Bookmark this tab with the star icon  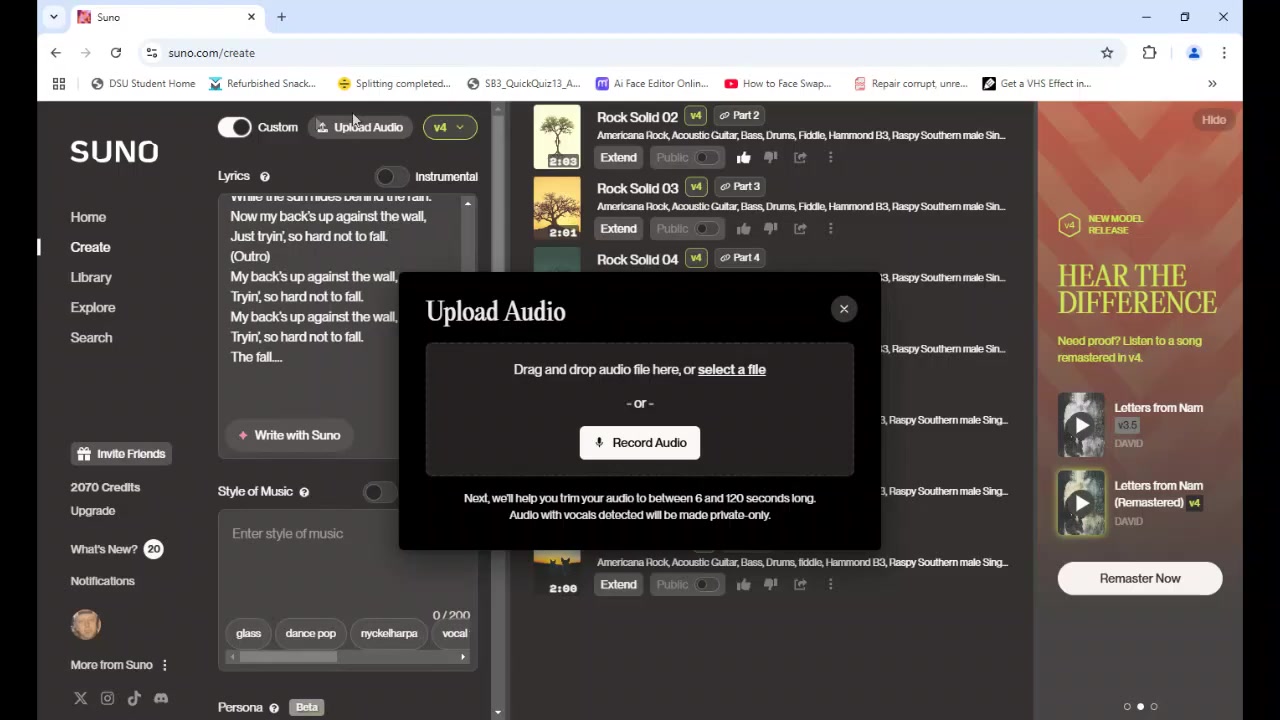click(x=1107, y=53)
